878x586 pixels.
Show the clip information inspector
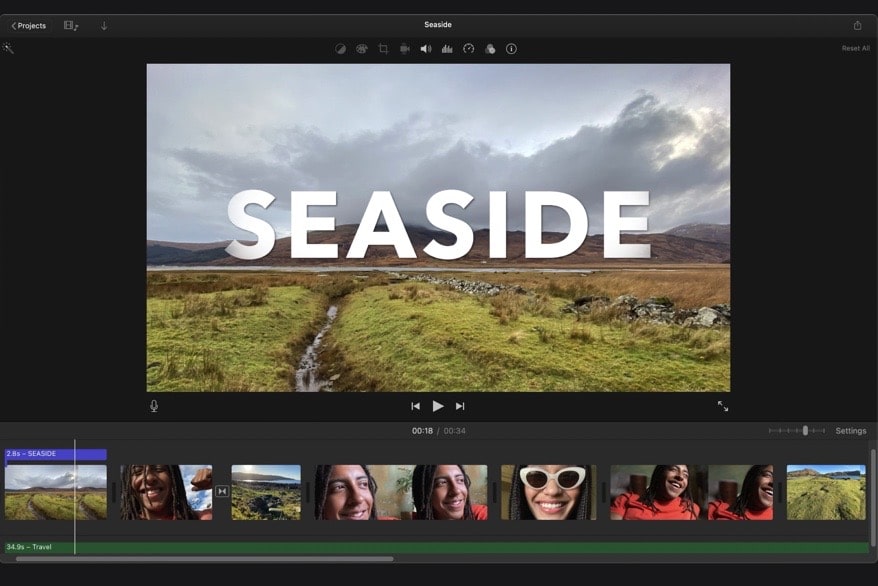[x=511, y=49]
